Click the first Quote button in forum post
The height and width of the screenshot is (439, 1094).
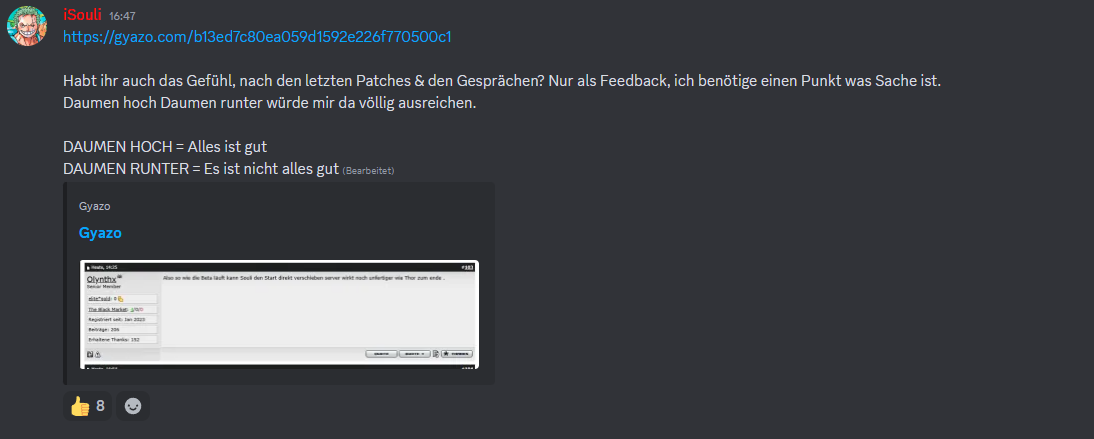click(x=381, y=354)
